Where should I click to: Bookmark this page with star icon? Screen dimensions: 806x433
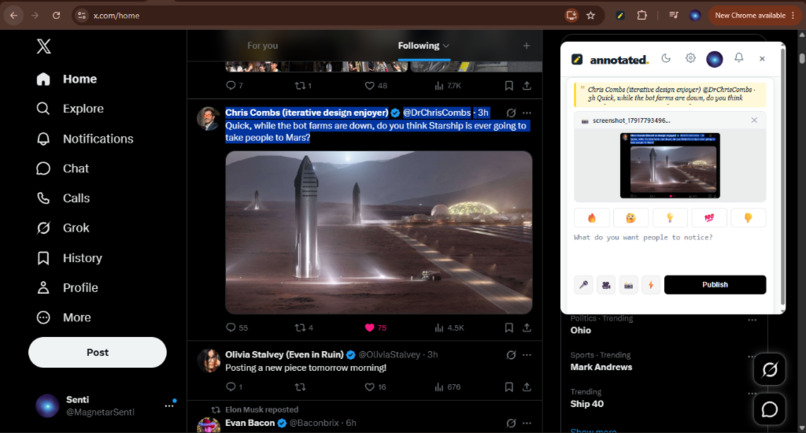tap(591, 15)
